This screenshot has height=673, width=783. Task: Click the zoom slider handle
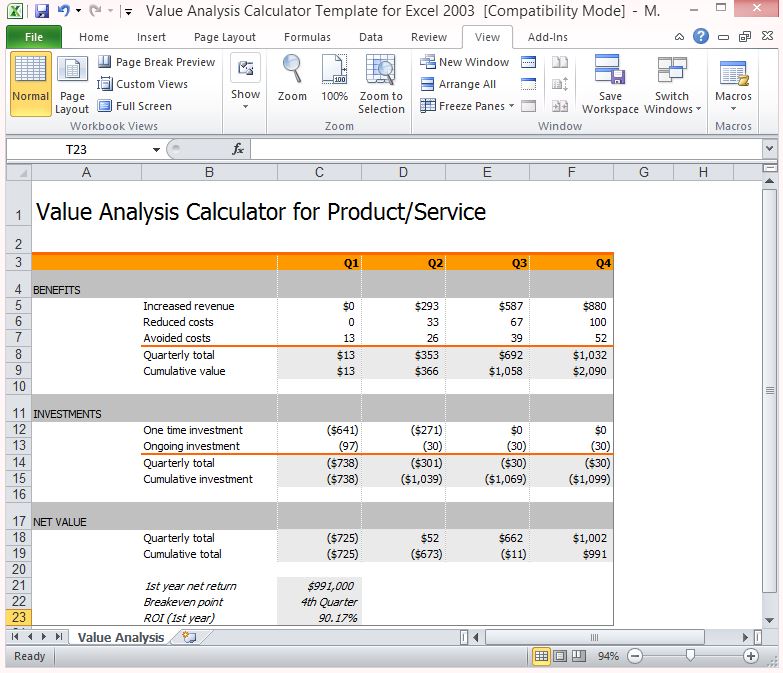690,655
